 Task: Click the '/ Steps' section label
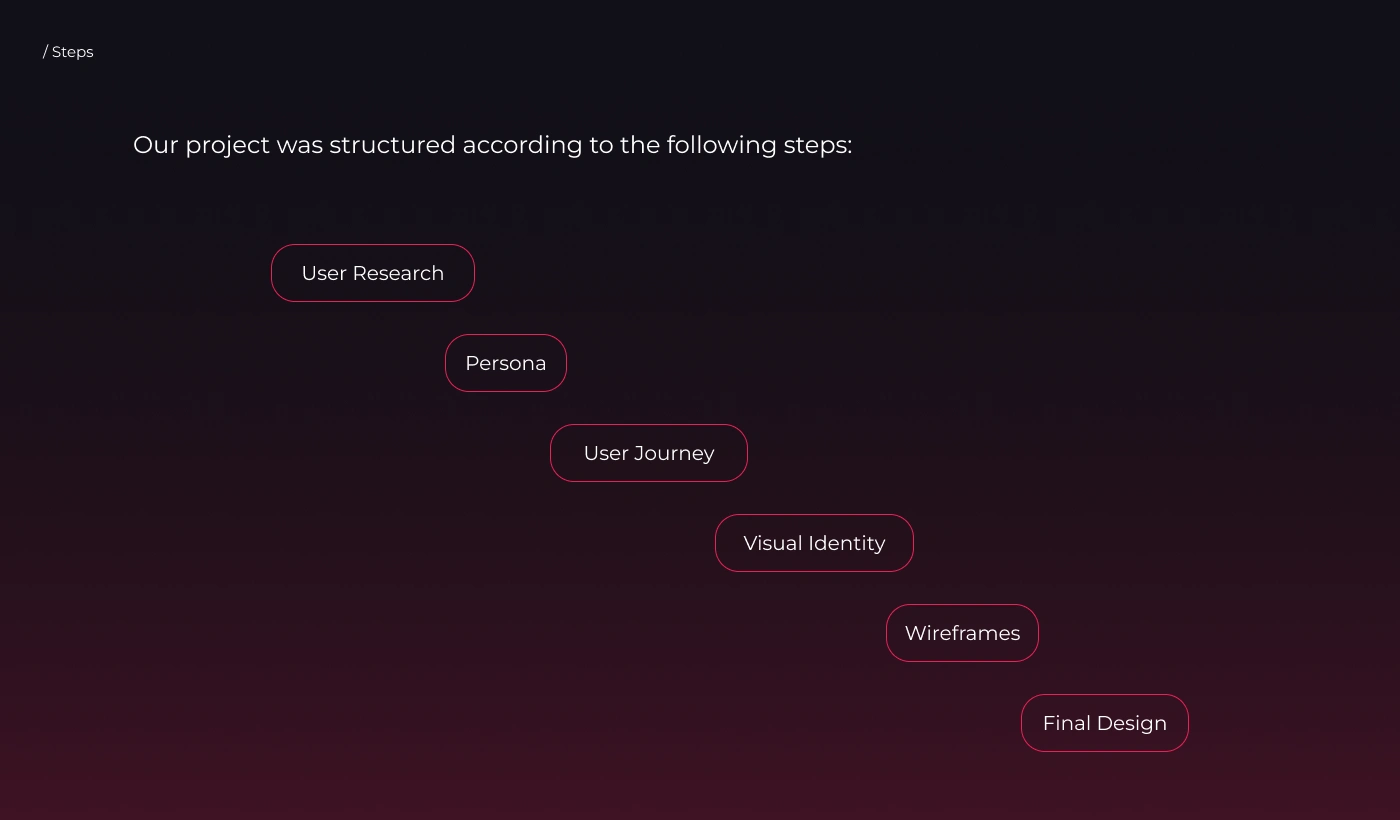pyautogui.click(x=68, y=52)
